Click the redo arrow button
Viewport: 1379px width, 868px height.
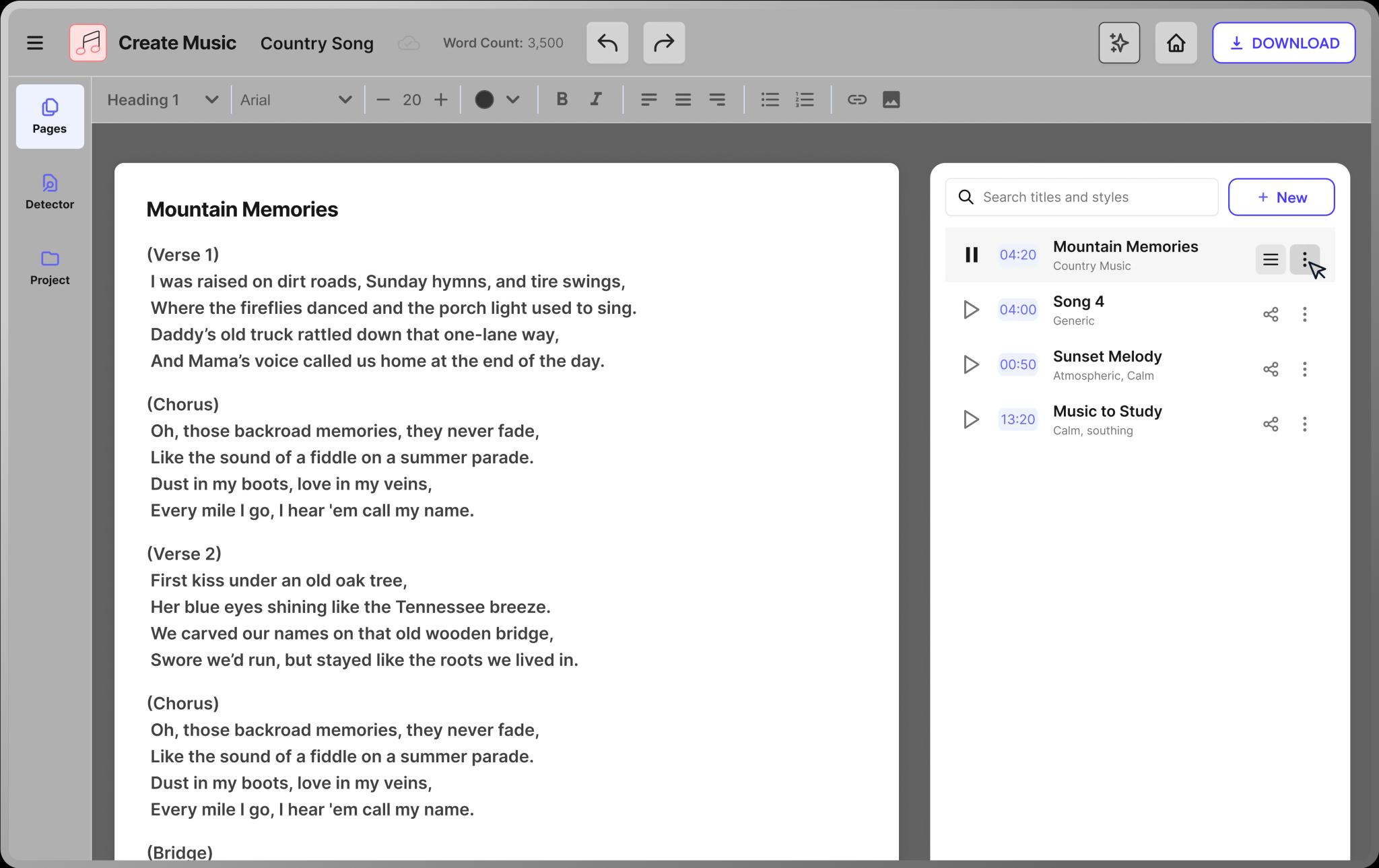click(663, 43)
